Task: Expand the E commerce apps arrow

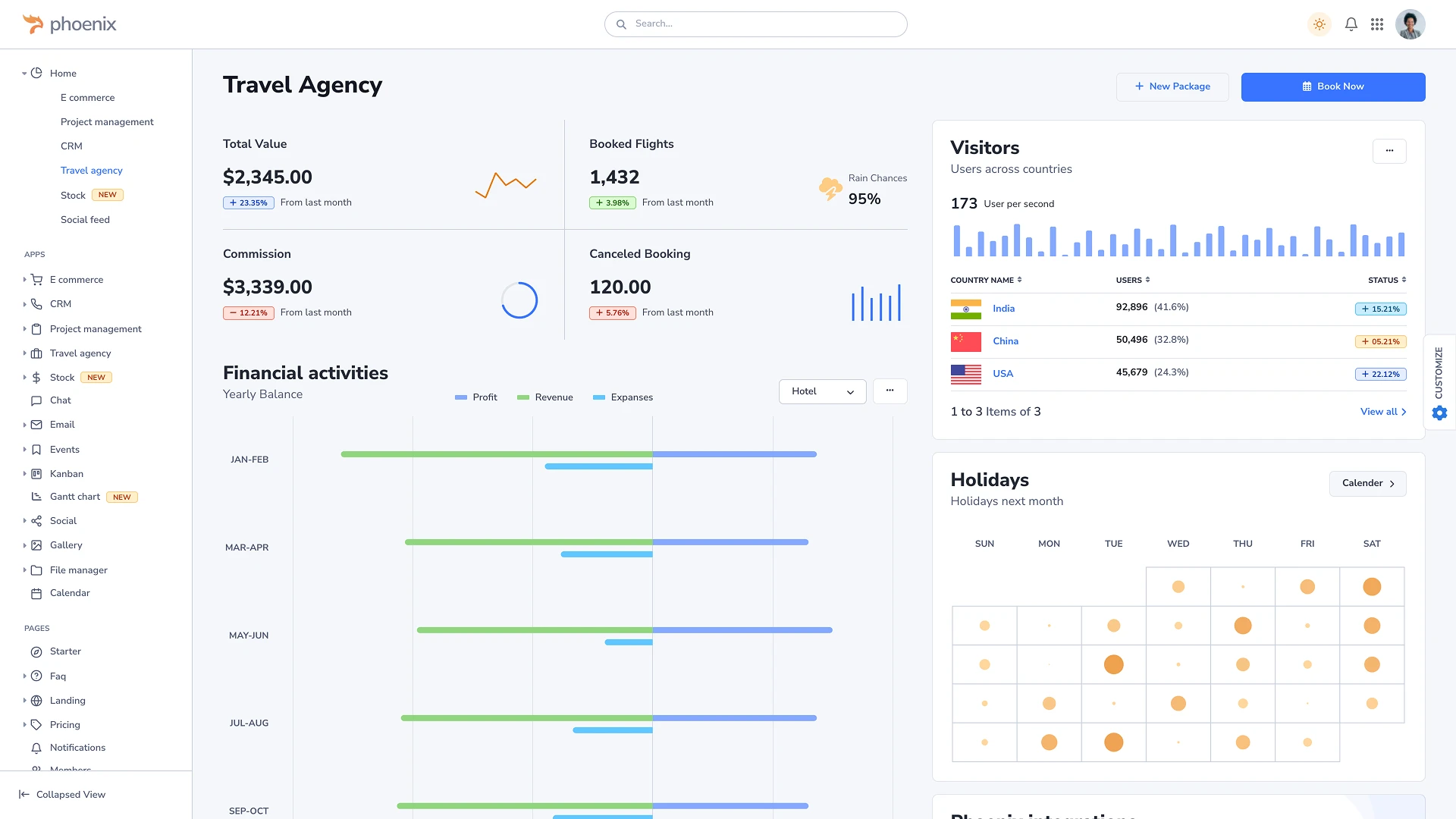Action: [24, 280]
